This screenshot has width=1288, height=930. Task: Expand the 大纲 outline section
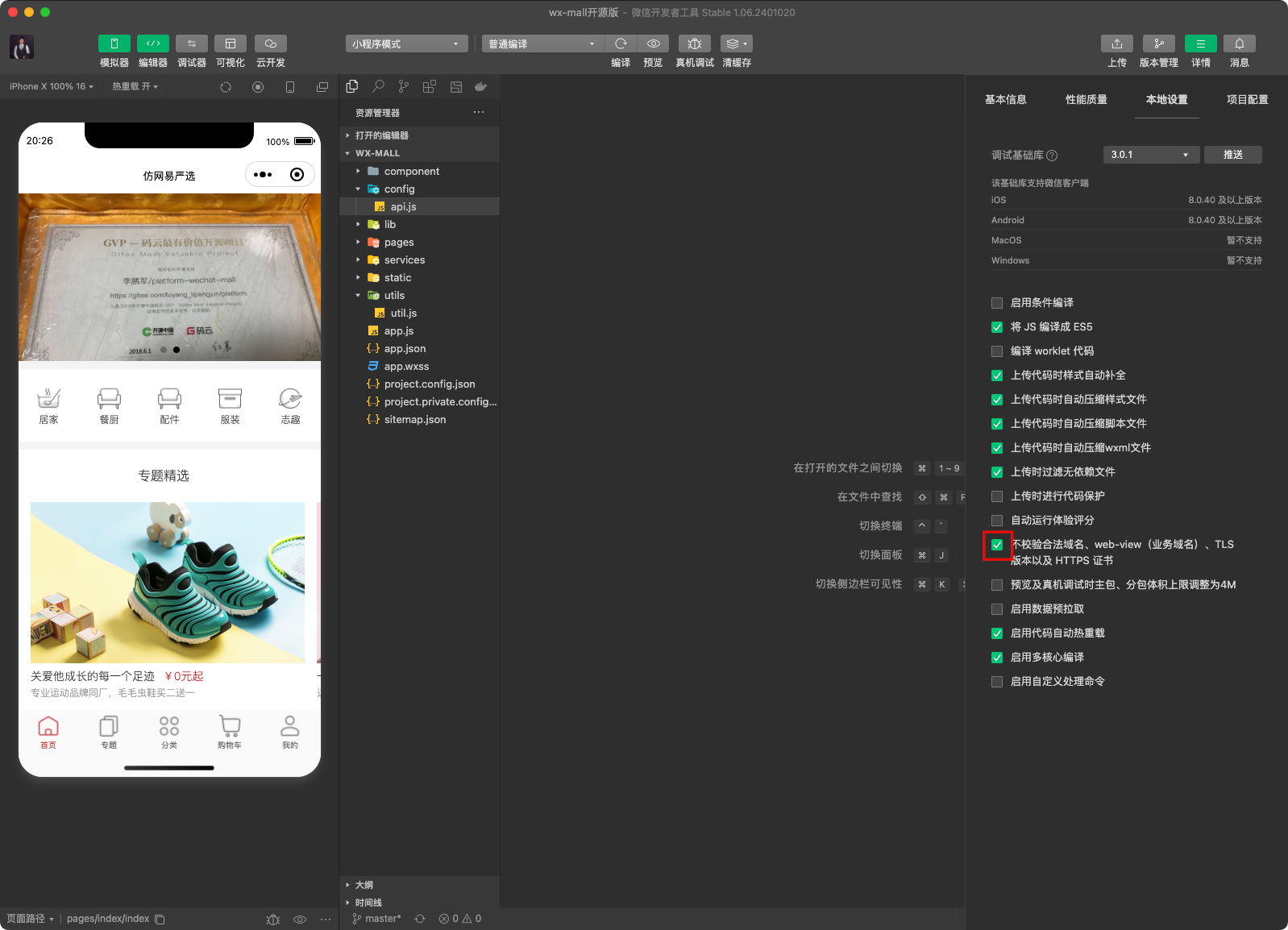tap(419, 885)
